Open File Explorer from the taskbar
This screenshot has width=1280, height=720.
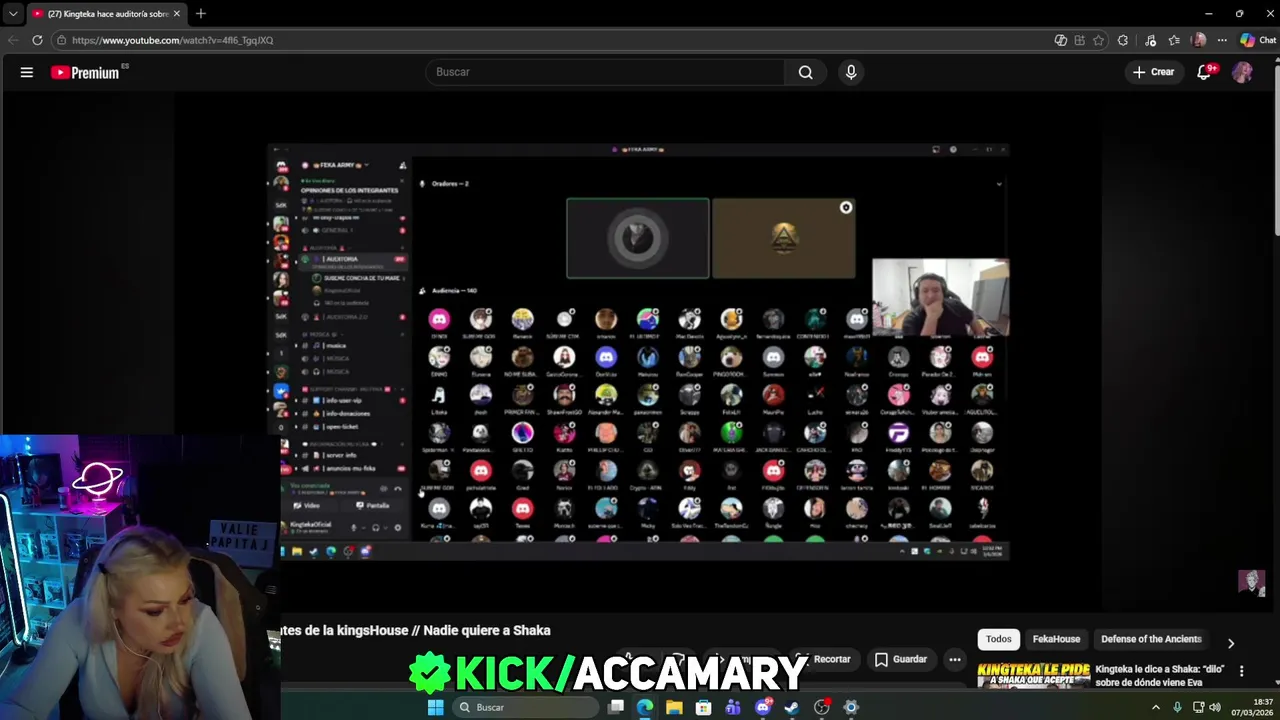674,707
